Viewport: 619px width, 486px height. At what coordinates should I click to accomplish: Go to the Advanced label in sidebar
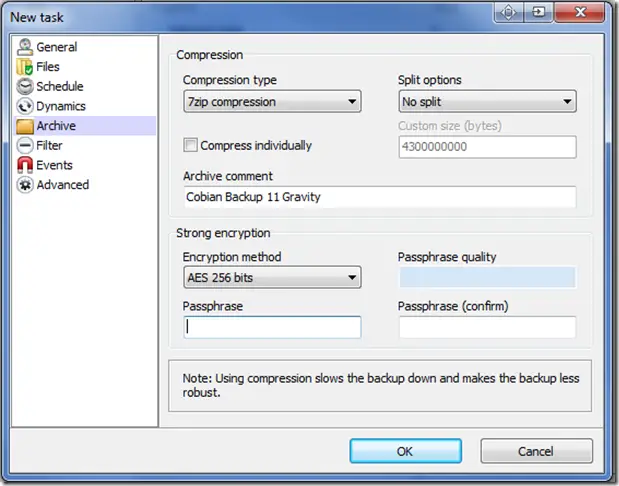62,185
